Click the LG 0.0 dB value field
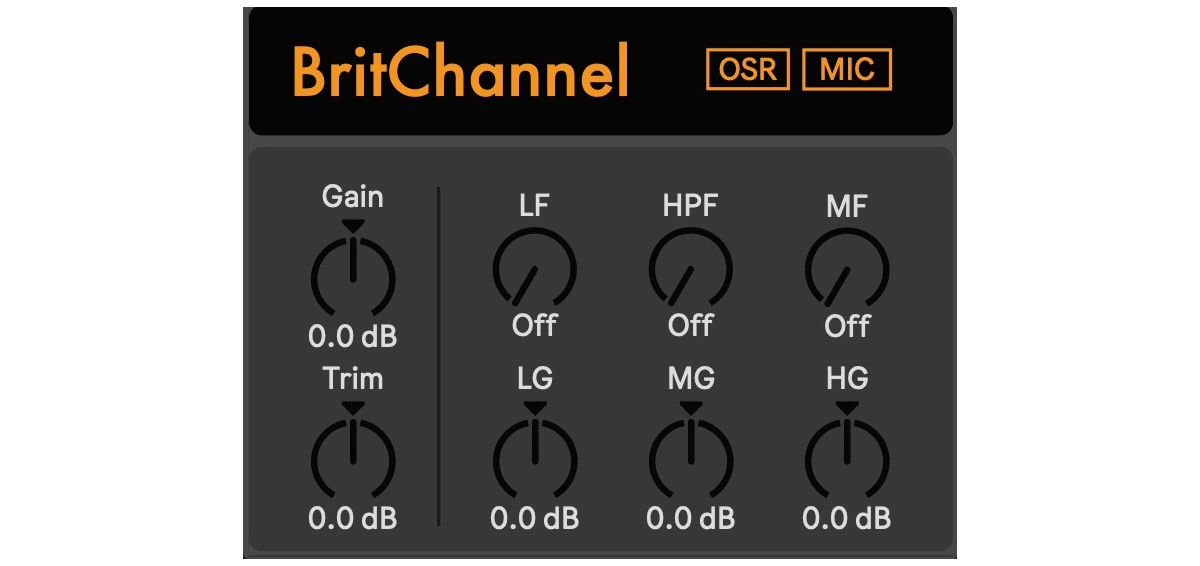The image size is (1200, 566). pyautogui.click(x=535, y=519)
